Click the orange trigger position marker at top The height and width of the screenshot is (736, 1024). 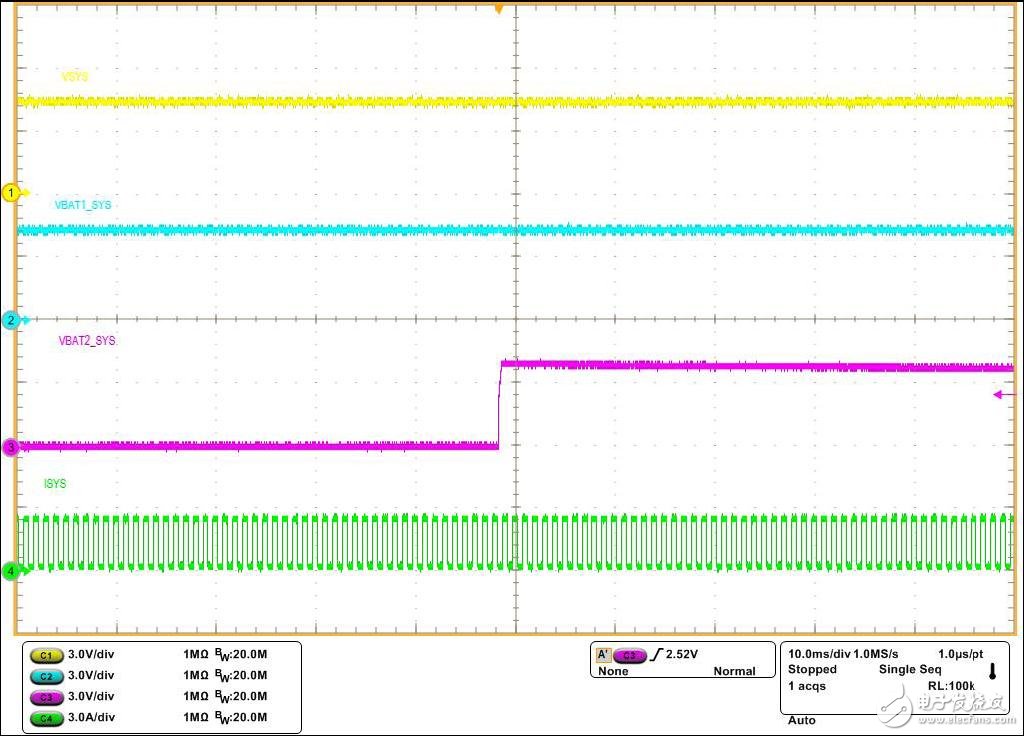[499, 9]
